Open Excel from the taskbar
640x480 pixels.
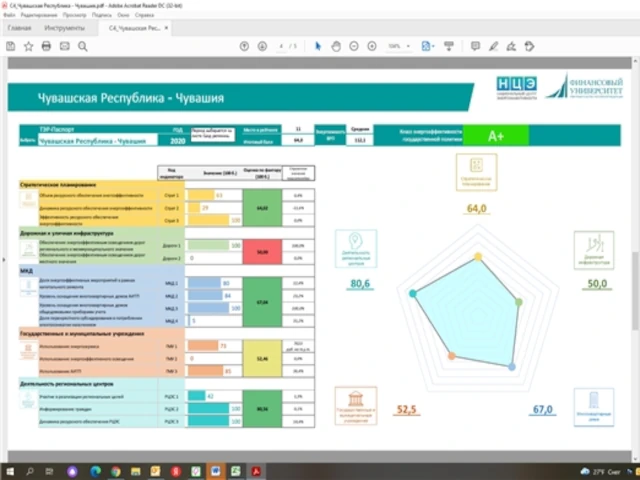coord(236,471)
